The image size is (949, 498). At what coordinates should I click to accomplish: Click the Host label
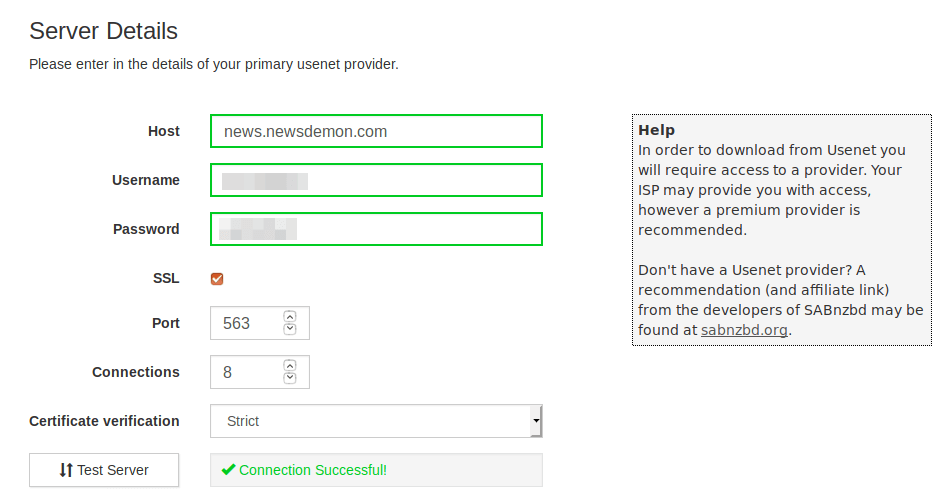(164, 131)
